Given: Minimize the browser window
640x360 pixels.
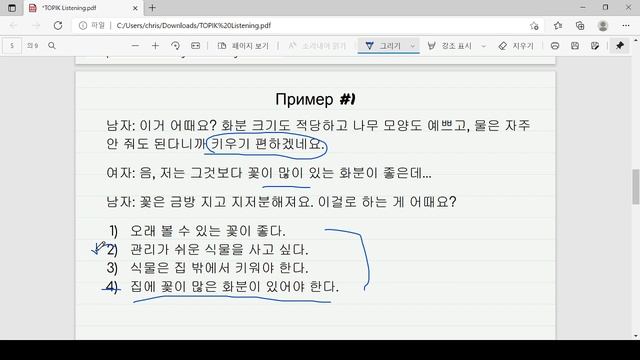Looking at the screenshot, I should (x=583, y=7).
